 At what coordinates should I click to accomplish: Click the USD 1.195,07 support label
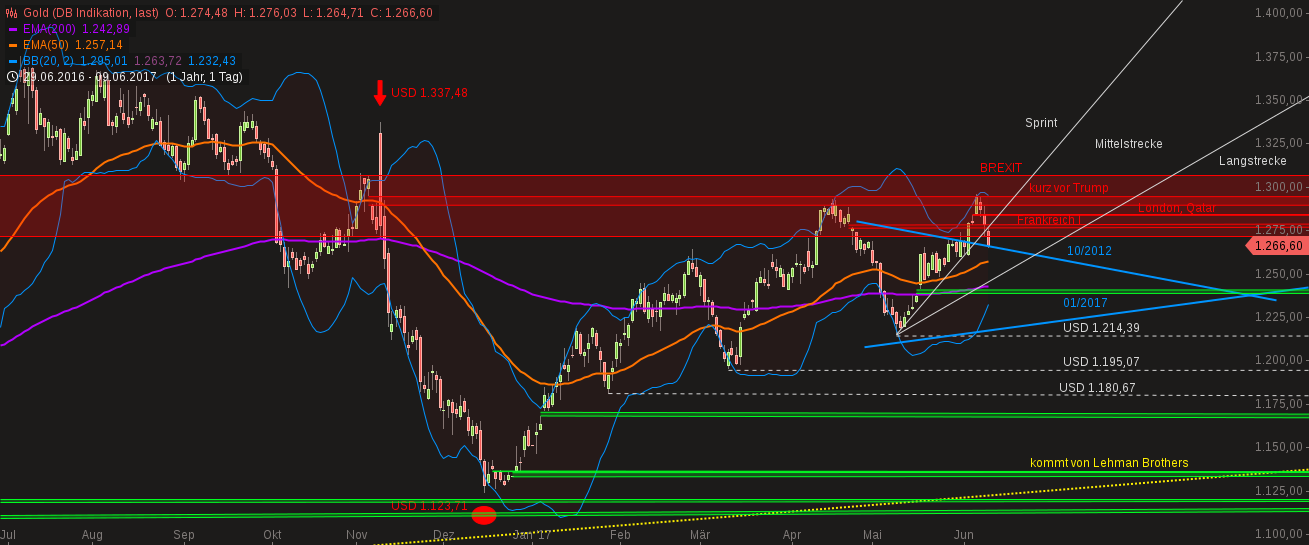pos(1101,362)
